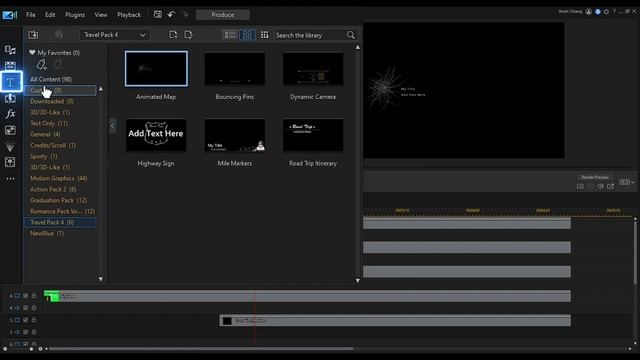Lock video track 5

[x=34, y=320]
